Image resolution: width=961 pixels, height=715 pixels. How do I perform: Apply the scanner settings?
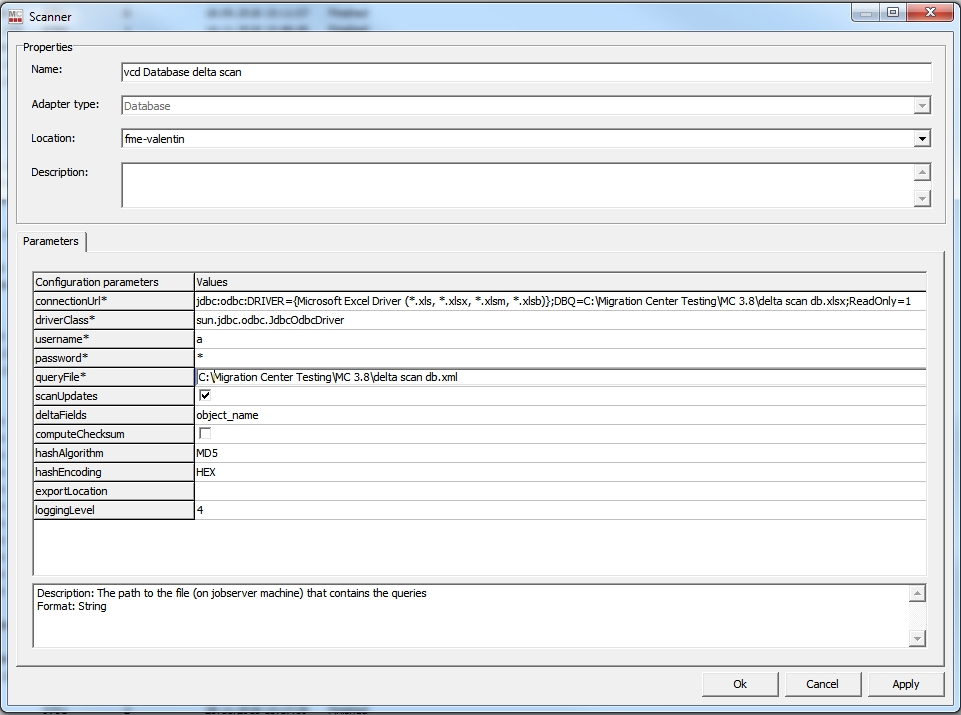[x=905, y=684]
